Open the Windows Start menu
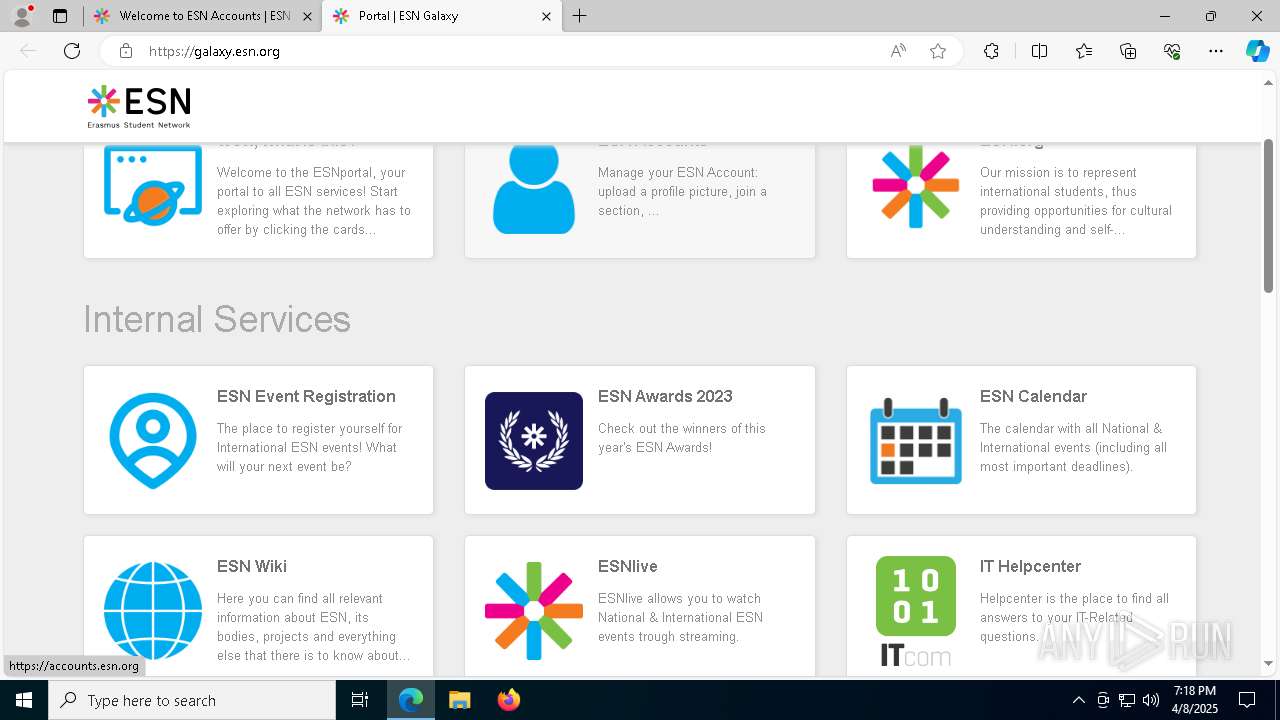Viewport: 1280px width, 720px height. click(24, 700)
